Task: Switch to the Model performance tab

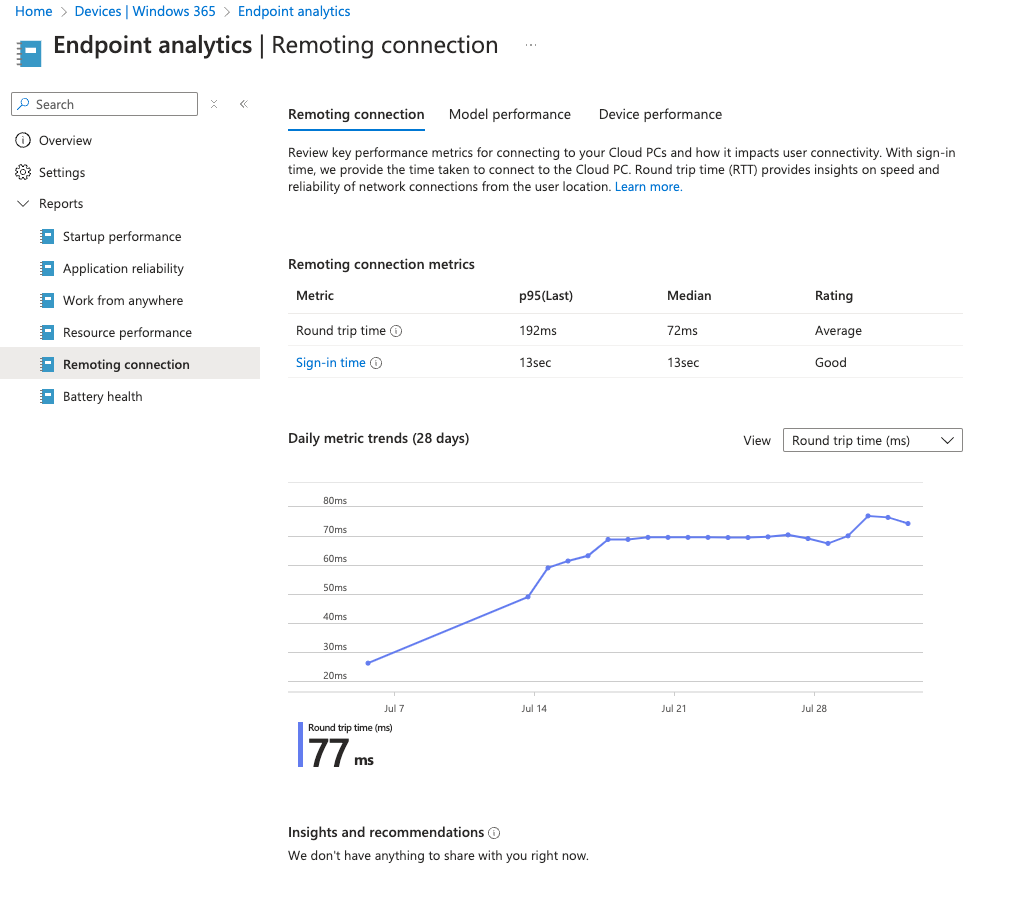Action: point(510,115)
